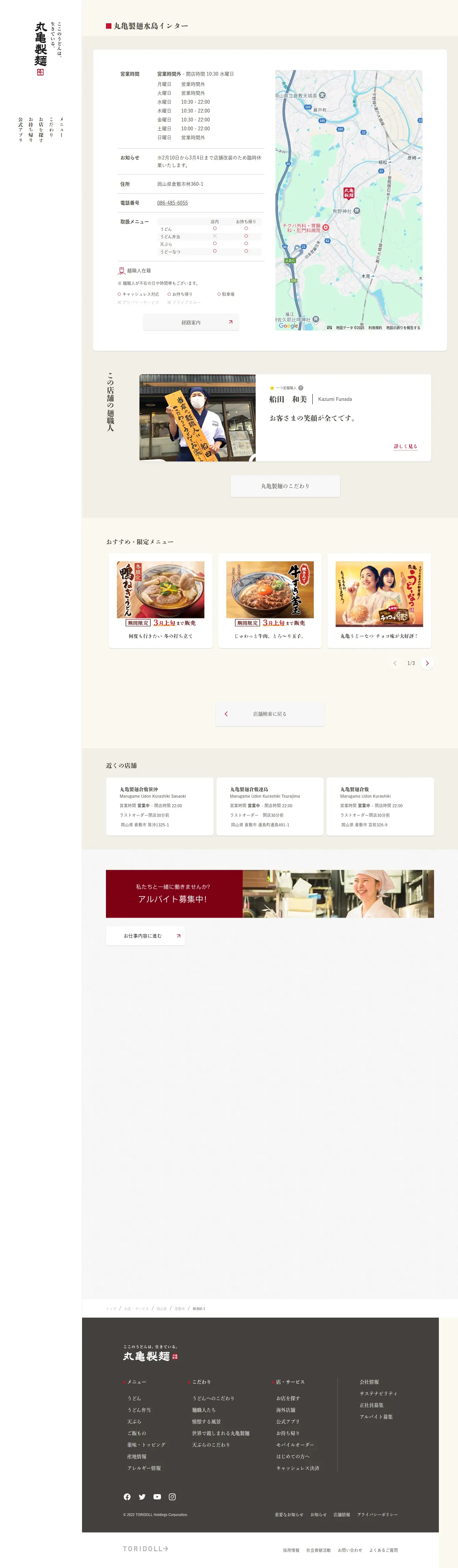The height and width of the screenshot is (1568, 458).
Task: Click お問い合わせ at the bottom
Action: pos(350,1550)
